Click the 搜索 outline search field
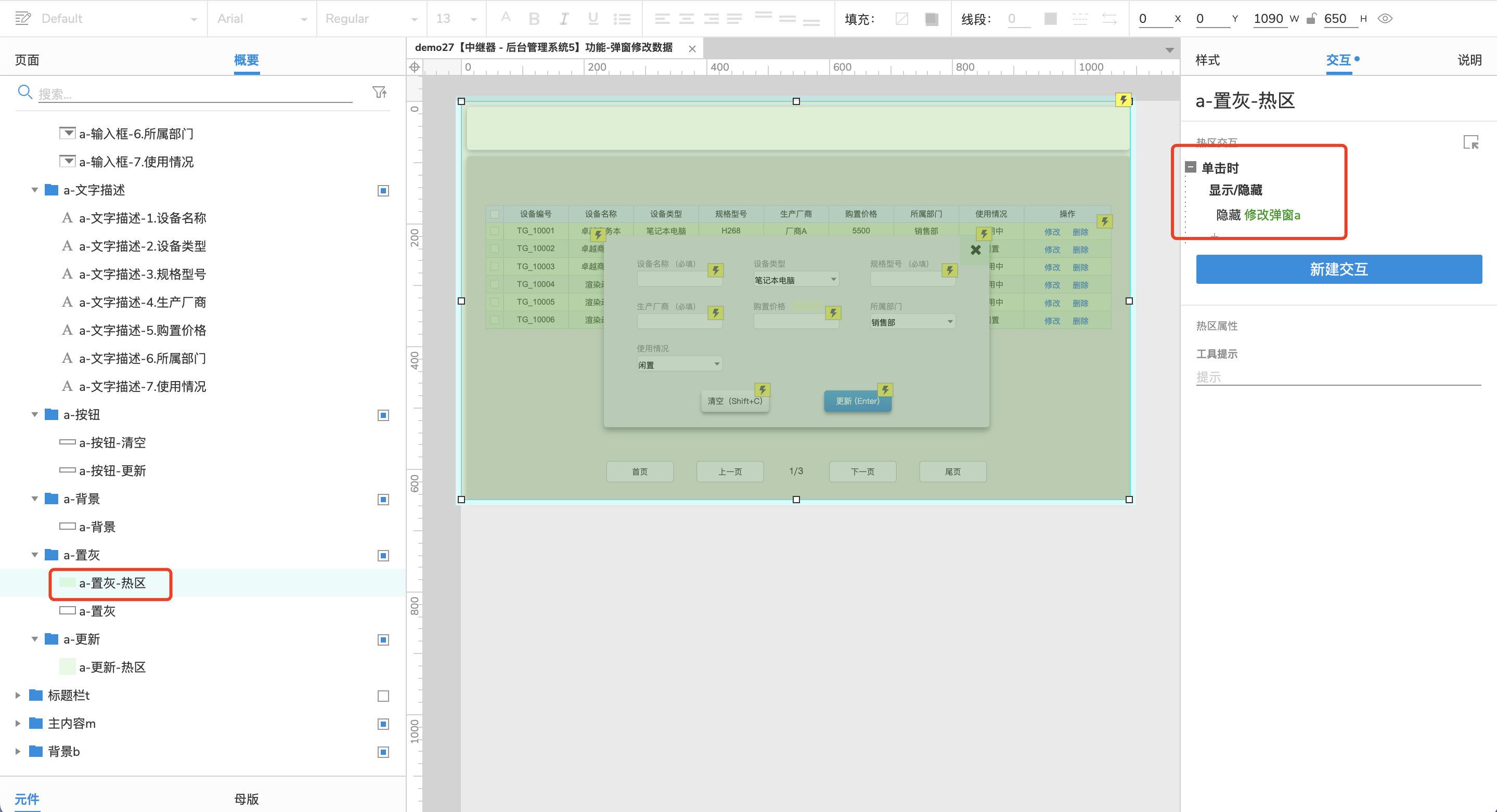Viewport: 1497px width, 812px height. pyautogui.click(x=195, y=93)
